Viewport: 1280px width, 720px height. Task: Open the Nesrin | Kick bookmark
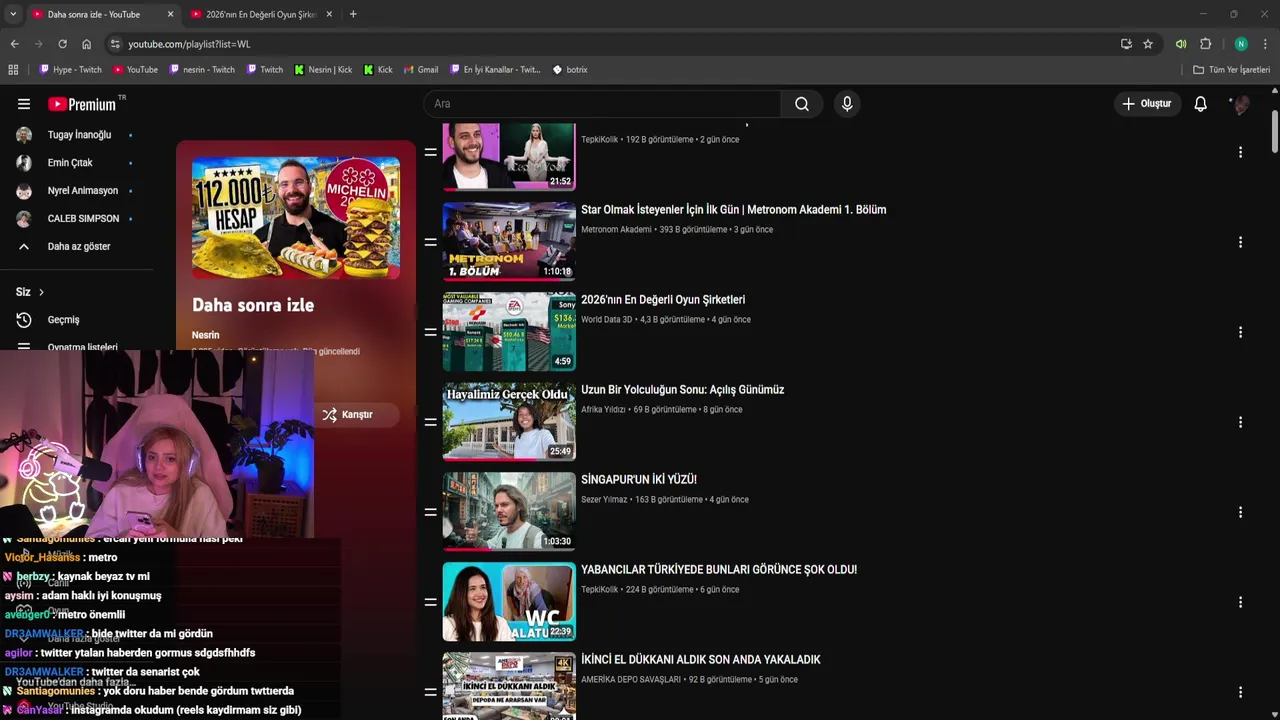tap(323, 70)
